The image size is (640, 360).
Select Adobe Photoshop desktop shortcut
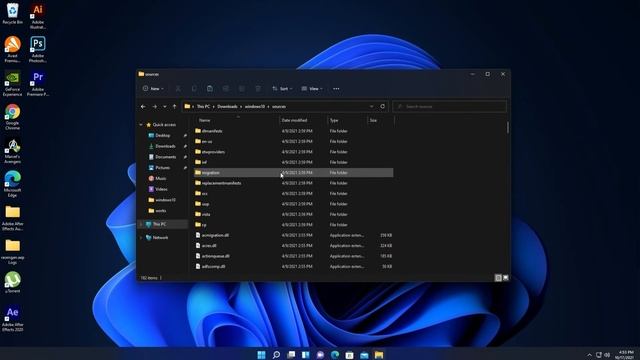point(38,49)
